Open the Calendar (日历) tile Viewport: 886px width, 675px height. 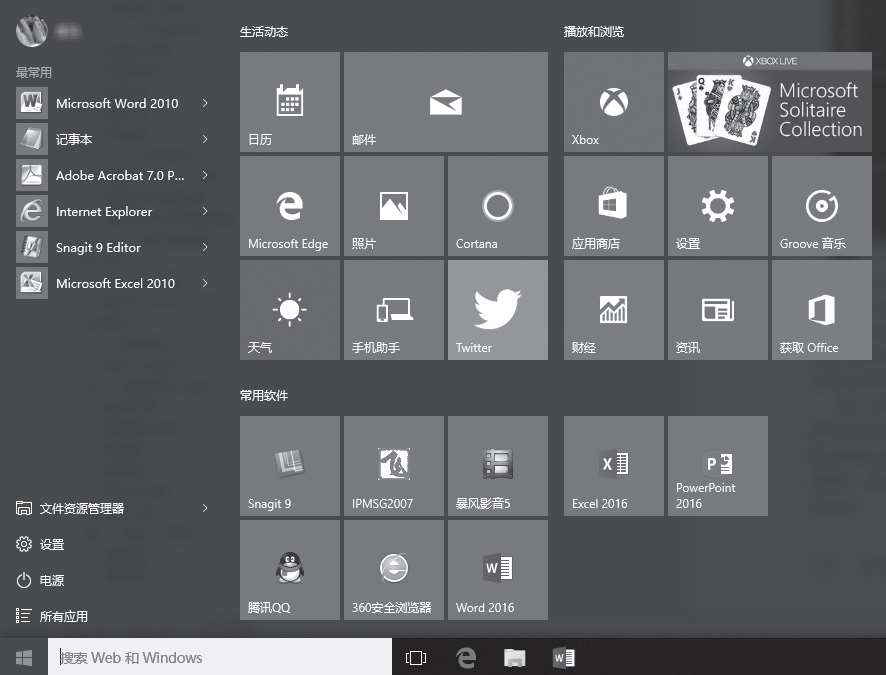(289, 102)
